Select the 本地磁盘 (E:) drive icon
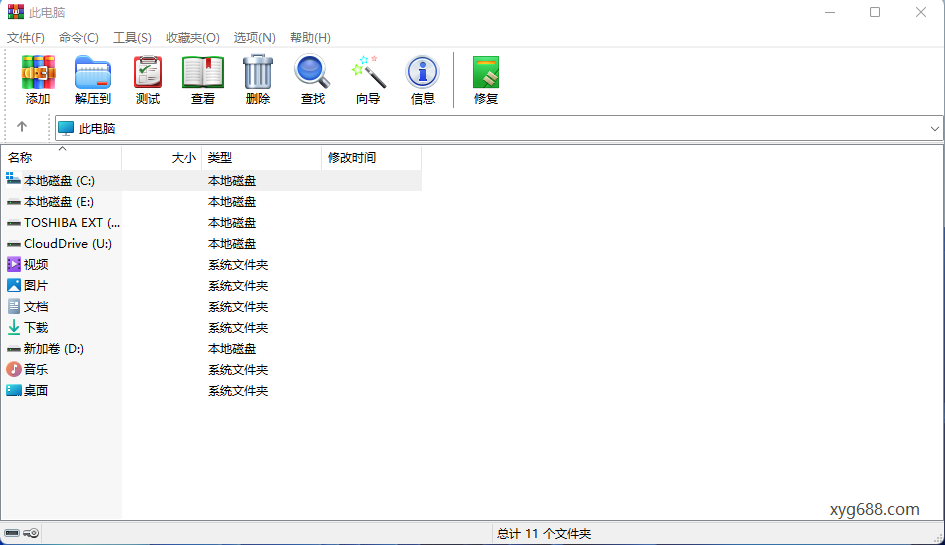This screenshot has height=545, width=945. [x=13, y=202]
